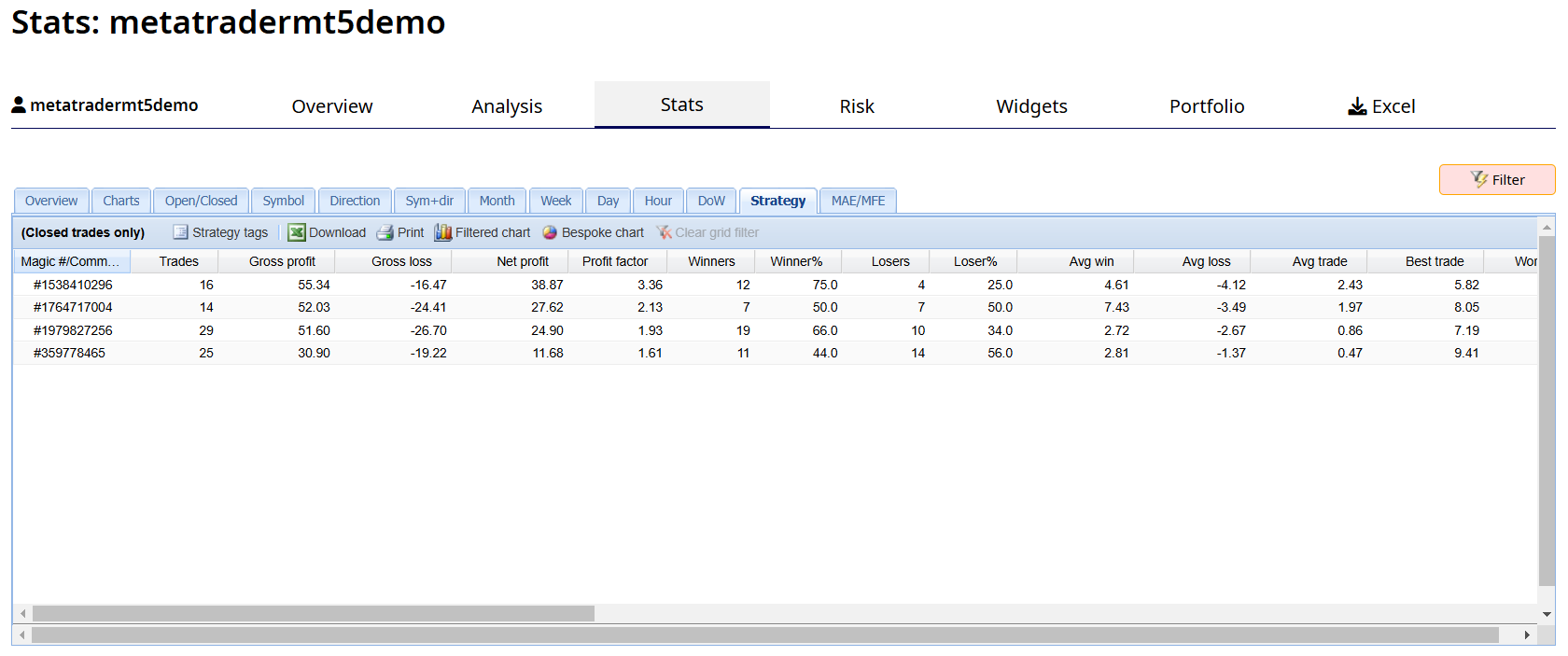Screen dimensions: 1568x656
Task: Select the Symbol sub-tab
Action: [284, 201]
